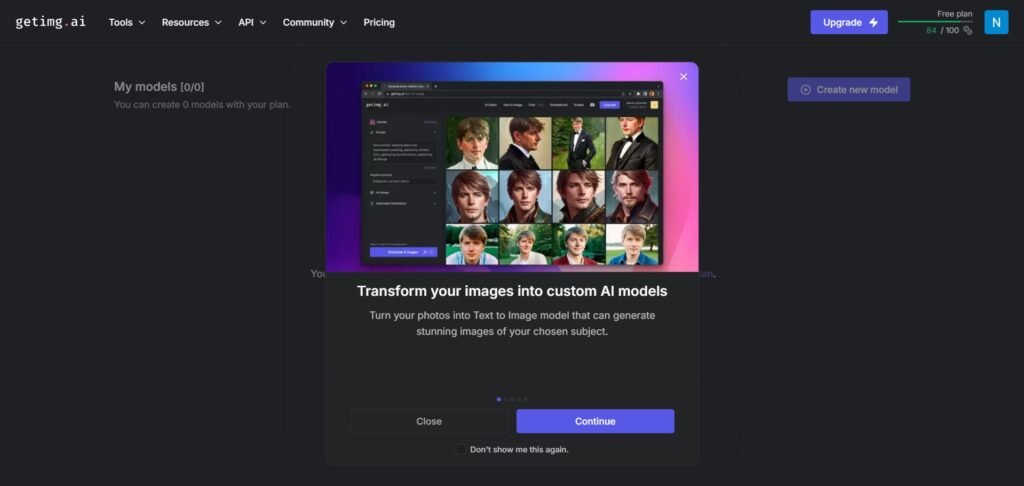Viewport: 1024px width, 486px height.
Task: Select the first active pagination dot
Action: tap(499, 399)
